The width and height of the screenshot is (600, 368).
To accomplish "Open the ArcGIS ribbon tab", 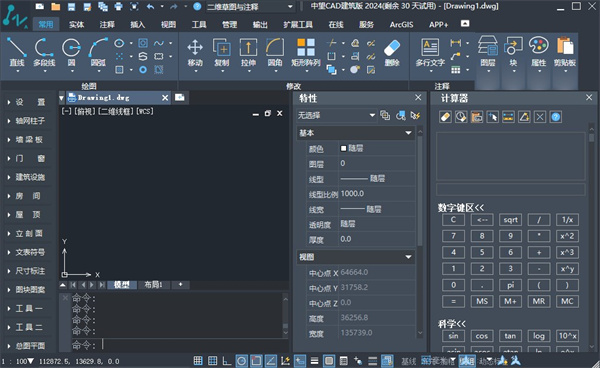I will pyautogui.click(x=401, y=25).
